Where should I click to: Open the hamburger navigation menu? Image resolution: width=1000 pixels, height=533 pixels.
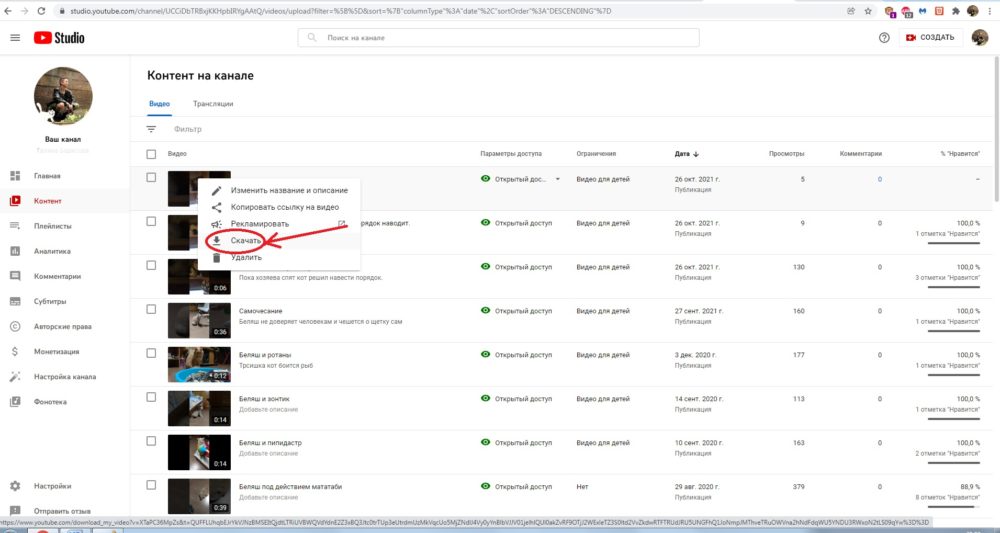pos(15,38)
